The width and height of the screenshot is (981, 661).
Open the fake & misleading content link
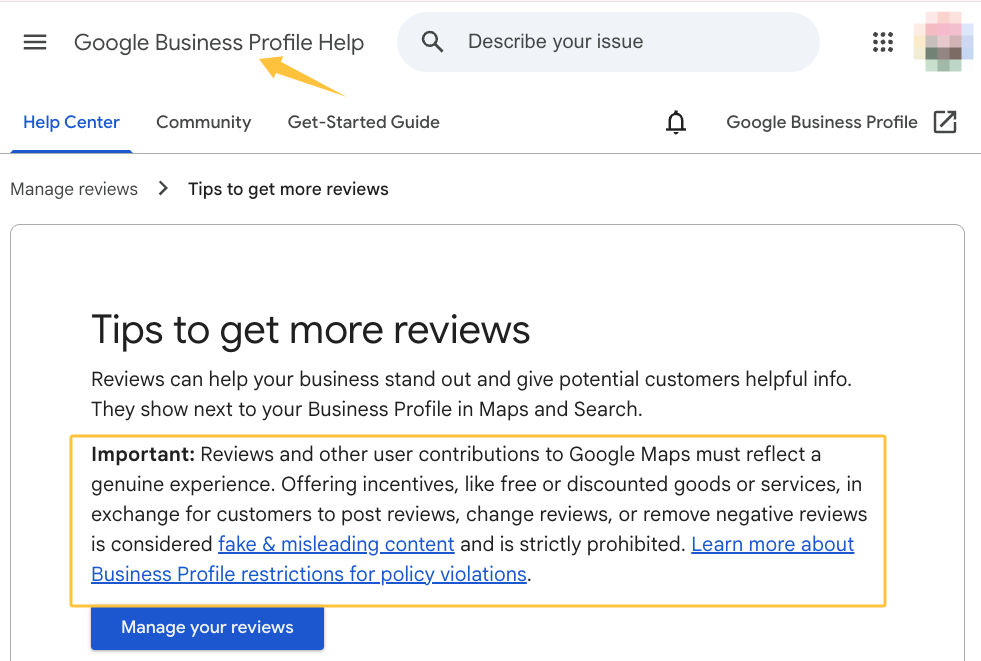(x=336, y=544)
